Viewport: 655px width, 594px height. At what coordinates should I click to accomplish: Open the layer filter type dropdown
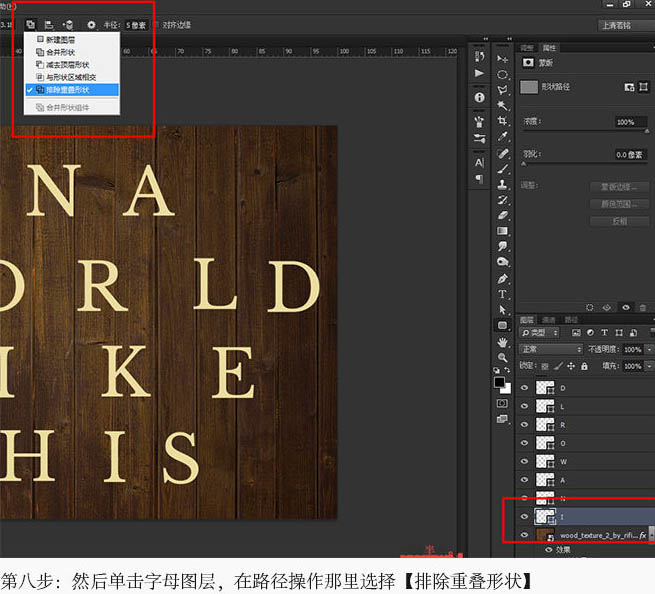pos(539,333)
